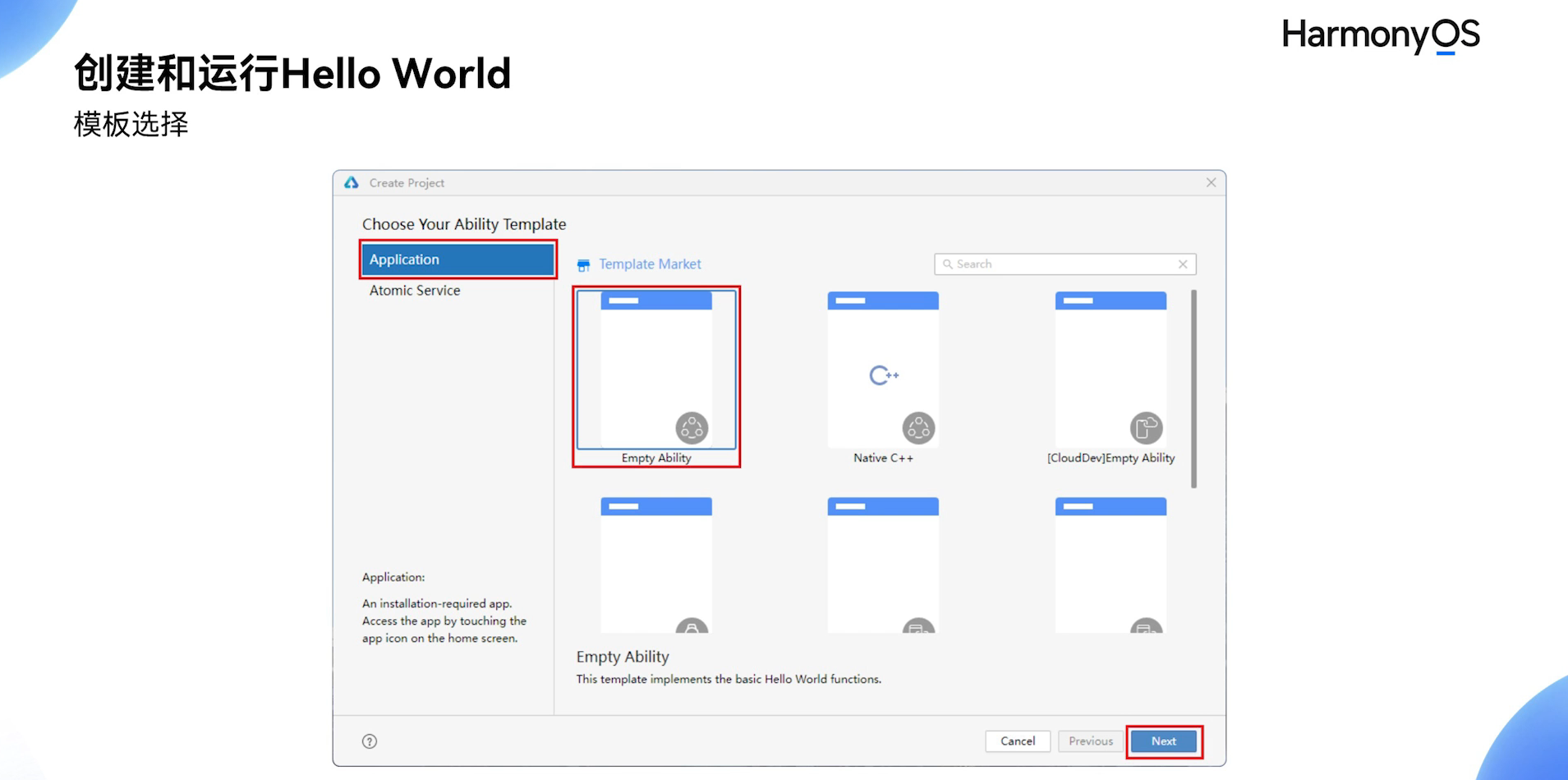This screenshot has height=780, width=1568.
Task: Choose the Empty Ability template
Action: point(656,378)
